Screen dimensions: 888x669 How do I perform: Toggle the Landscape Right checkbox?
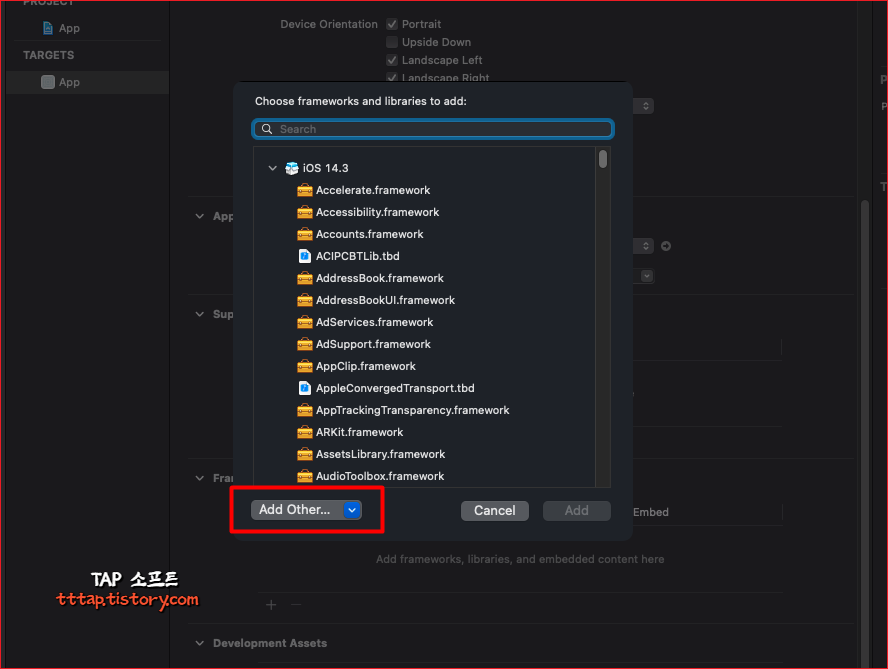tap(392, 77)
